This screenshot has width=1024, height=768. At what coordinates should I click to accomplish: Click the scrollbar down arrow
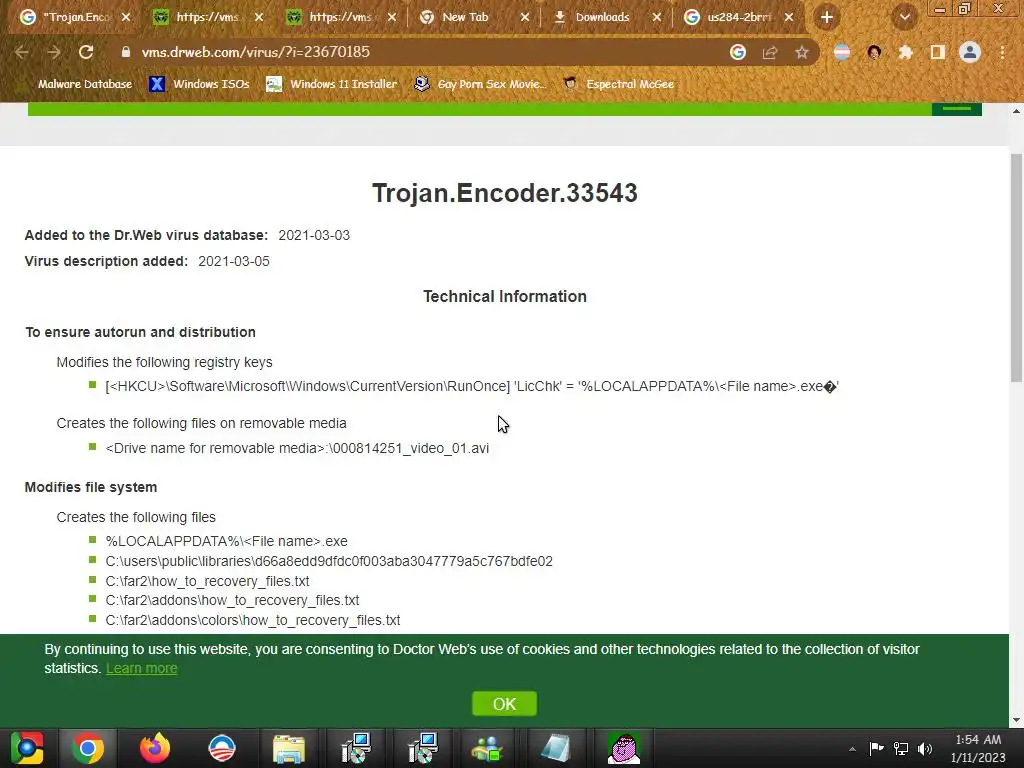pos(1016,720)
